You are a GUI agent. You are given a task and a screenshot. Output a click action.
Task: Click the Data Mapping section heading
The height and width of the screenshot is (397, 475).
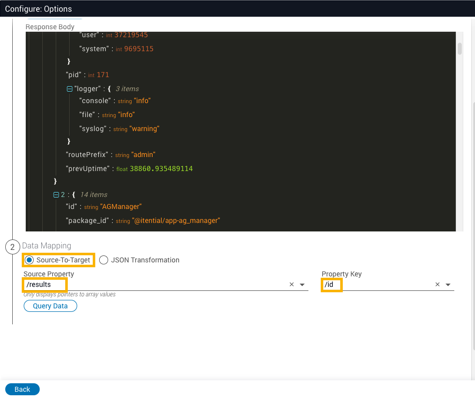click(47, 246)
